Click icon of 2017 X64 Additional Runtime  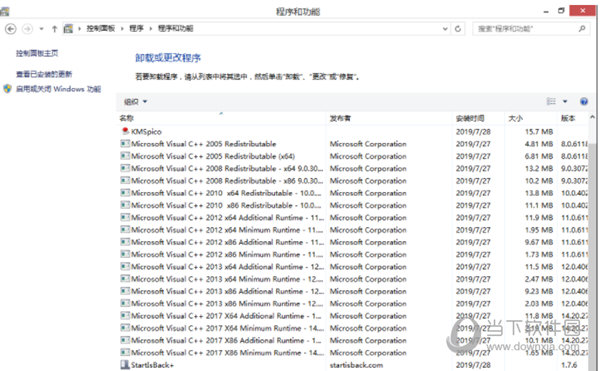125,316
